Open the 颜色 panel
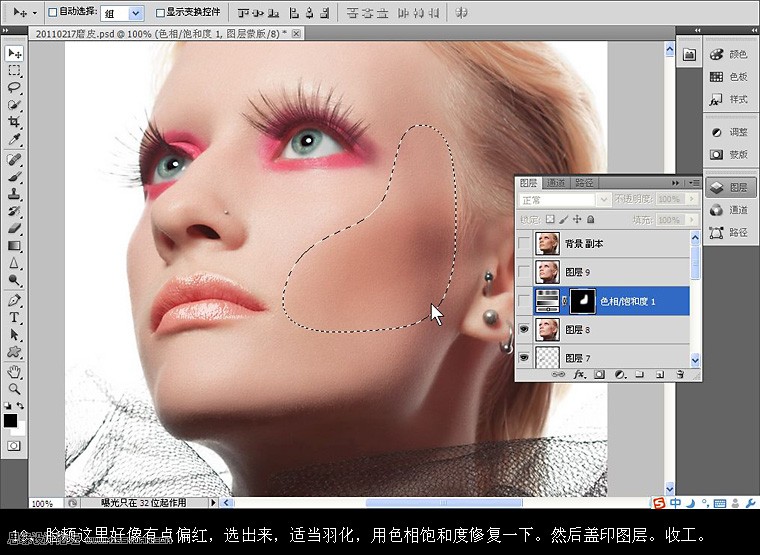Screen dimensions: 760x555 coord(729,54)
